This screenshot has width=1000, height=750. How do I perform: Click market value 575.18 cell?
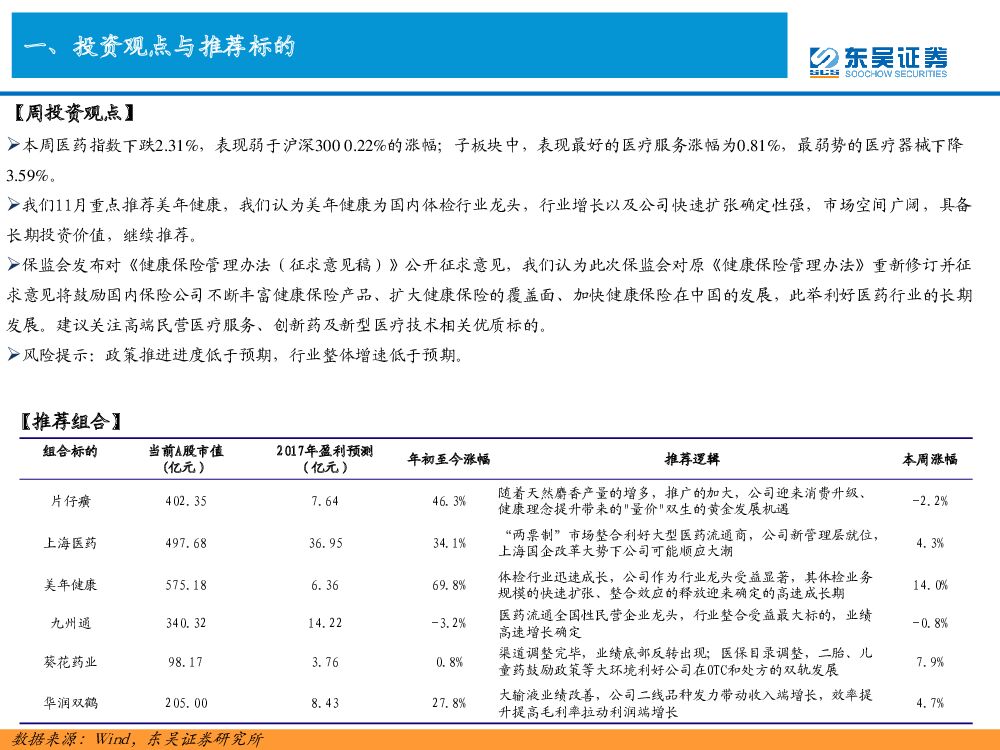click(x=186, y=585)
